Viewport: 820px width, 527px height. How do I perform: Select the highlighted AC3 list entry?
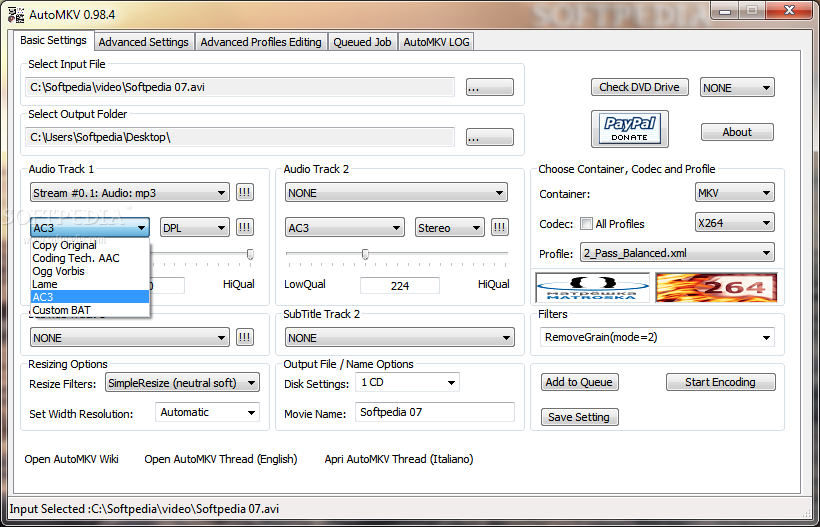[90, 297]
